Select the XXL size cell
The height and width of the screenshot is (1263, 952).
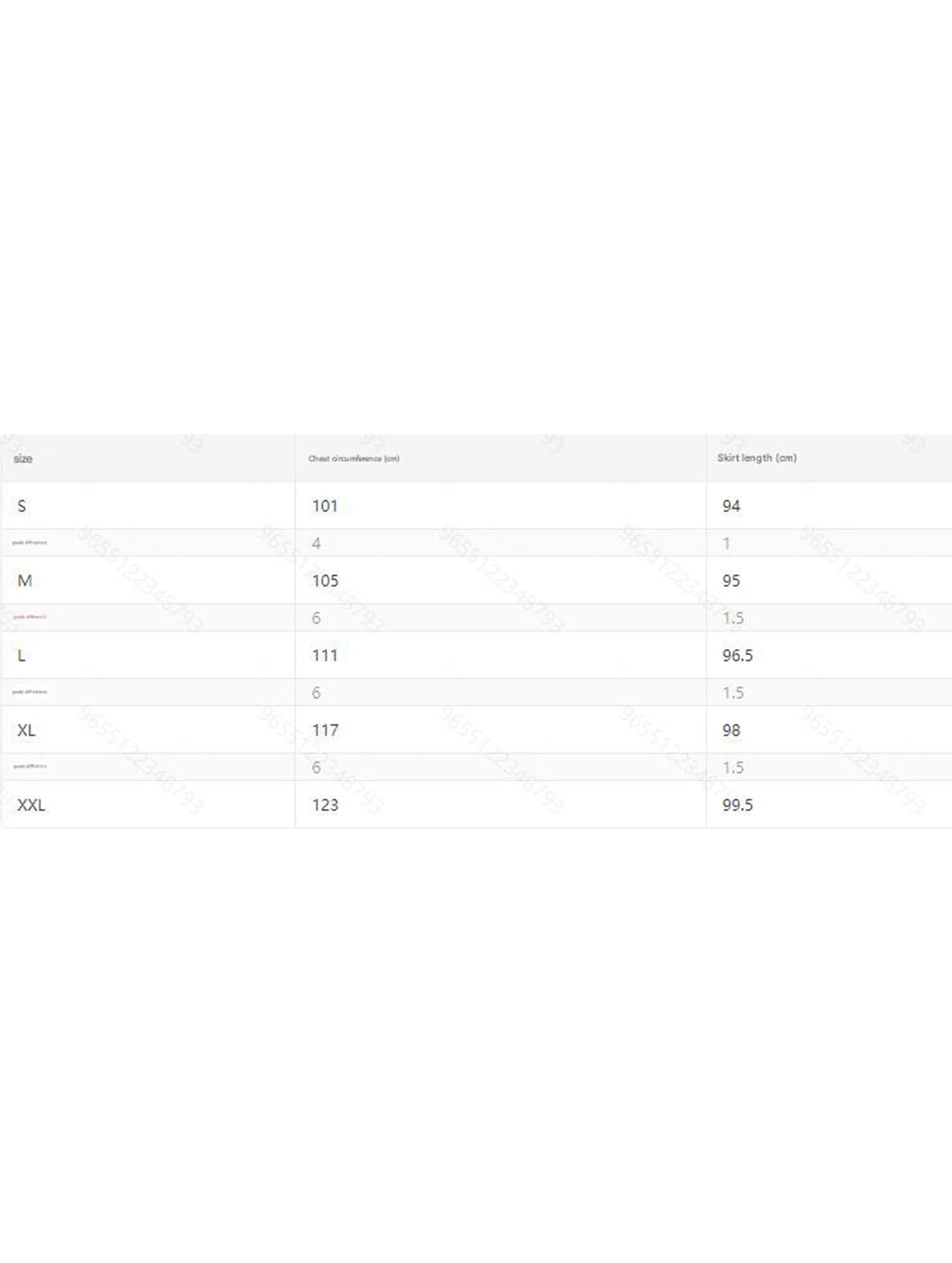(31, 804)
